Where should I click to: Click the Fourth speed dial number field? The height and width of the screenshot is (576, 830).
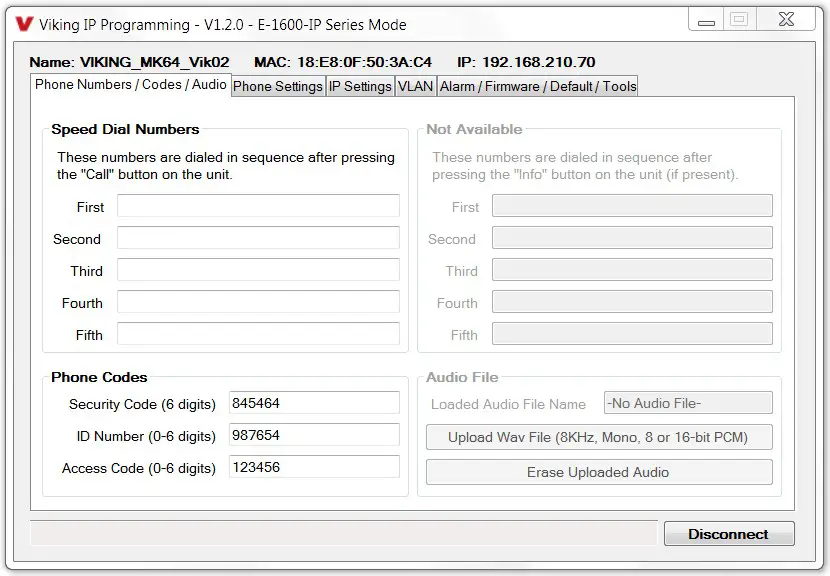258,302
